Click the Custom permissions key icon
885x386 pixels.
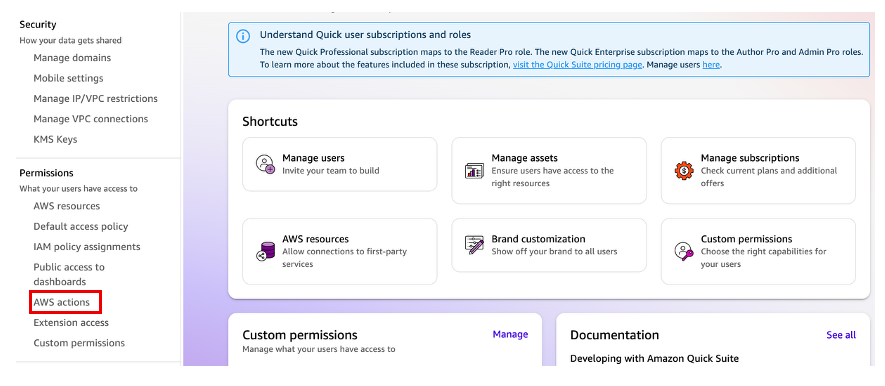(684, 251)
